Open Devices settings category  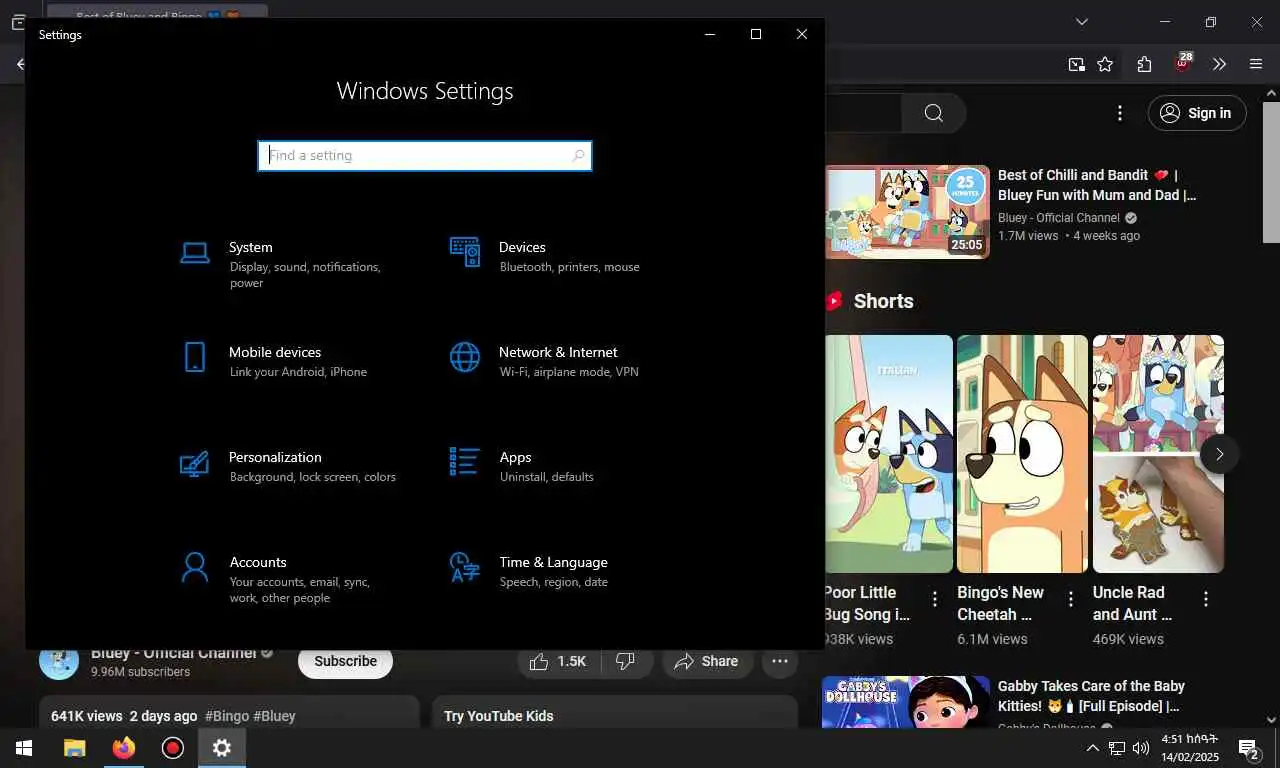pos(560,256)
